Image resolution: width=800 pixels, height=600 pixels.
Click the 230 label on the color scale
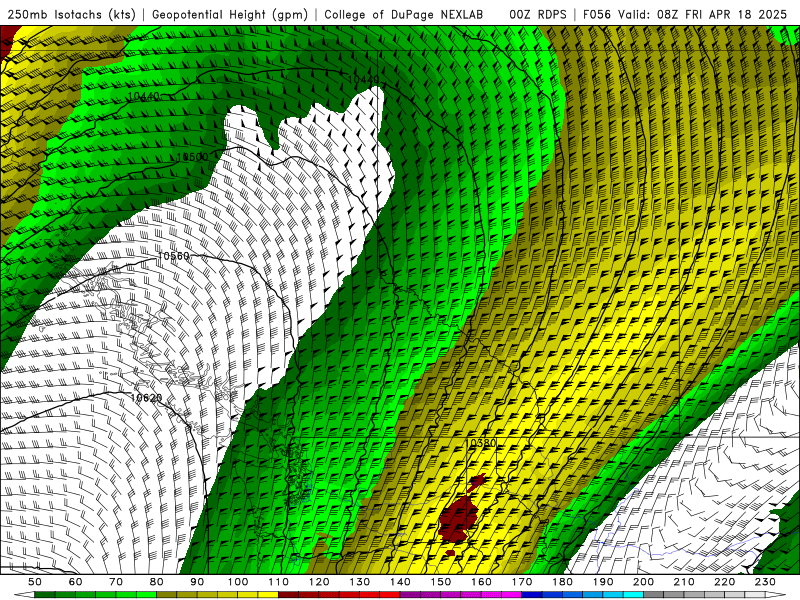tap(766, 582)
